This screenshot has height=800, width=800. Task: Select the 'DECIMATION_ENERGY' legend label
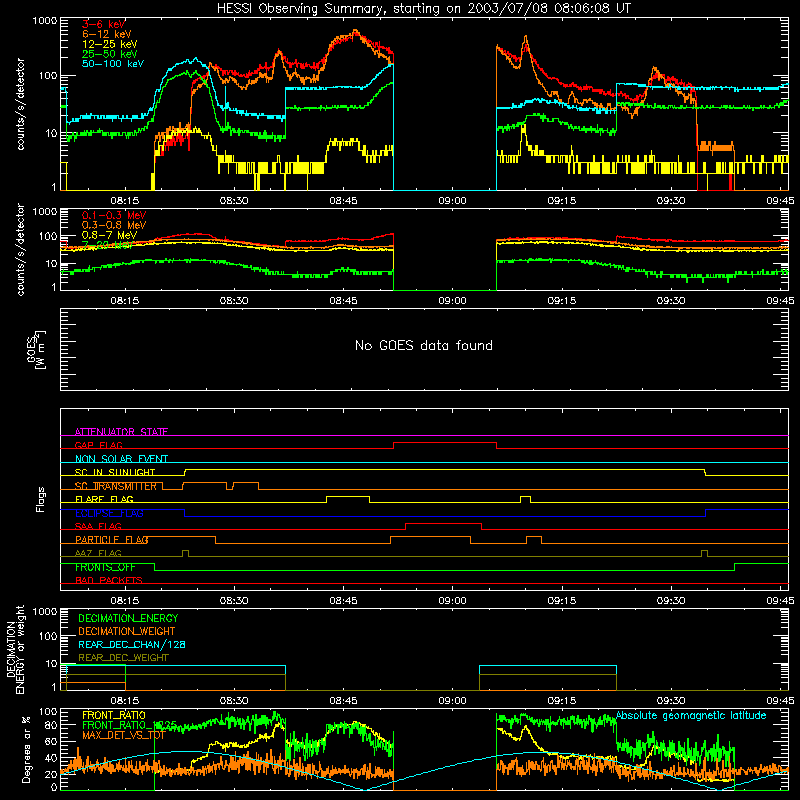click(x=129, y=618)
